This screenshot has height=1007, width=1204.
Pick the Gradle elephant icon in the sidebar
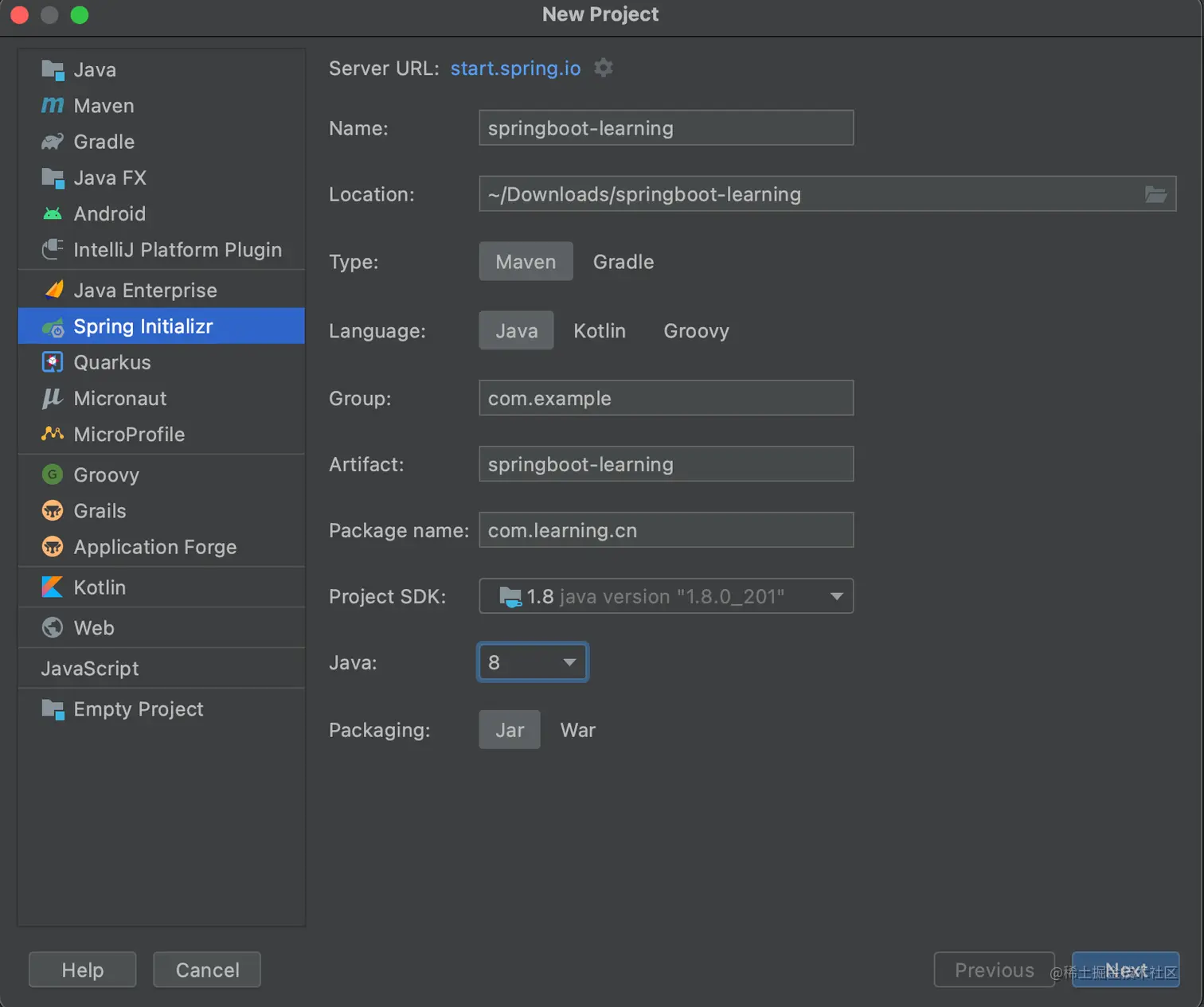[x=53, y=142]
